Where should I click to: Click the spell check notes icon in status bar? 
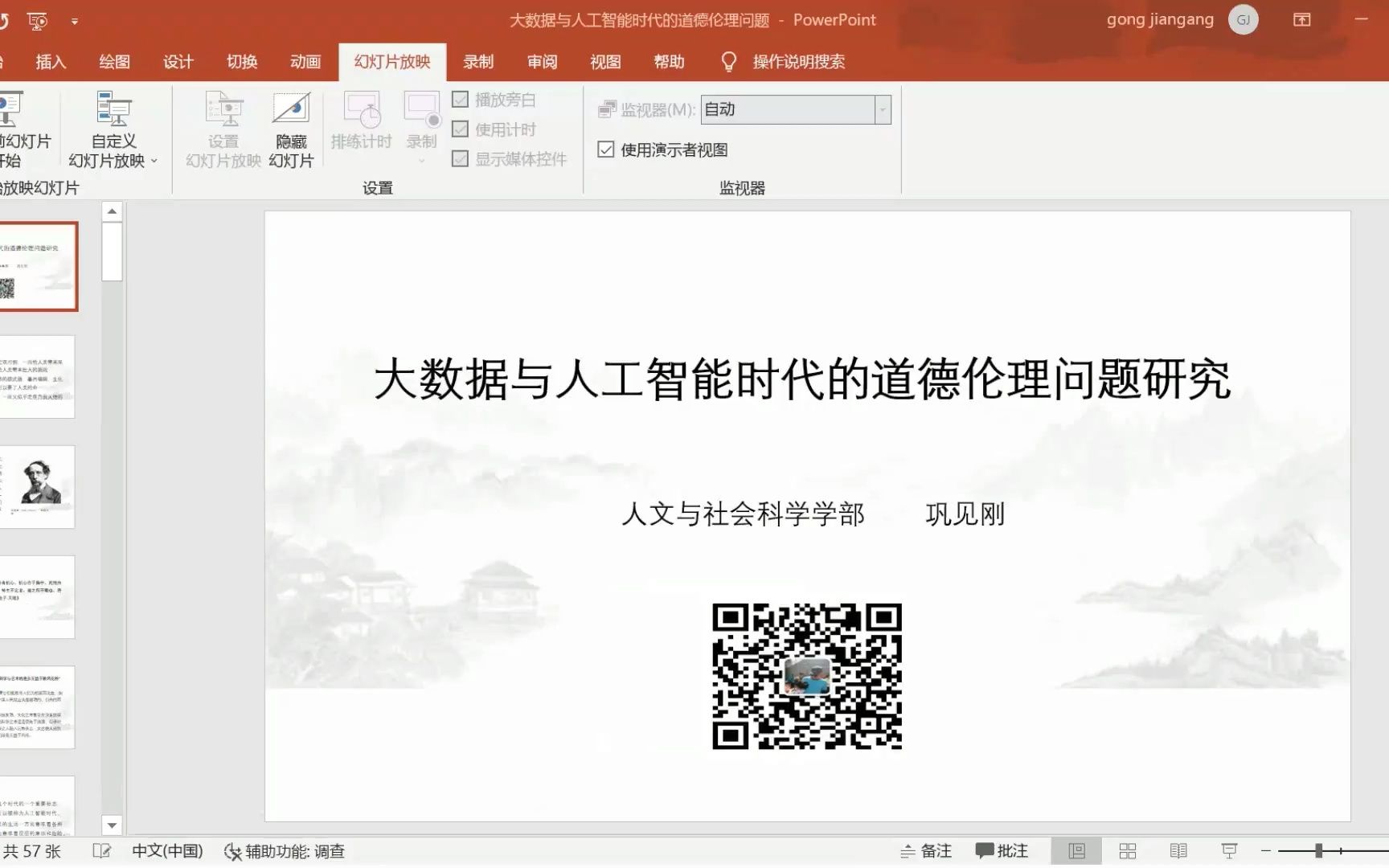point(101,850)
